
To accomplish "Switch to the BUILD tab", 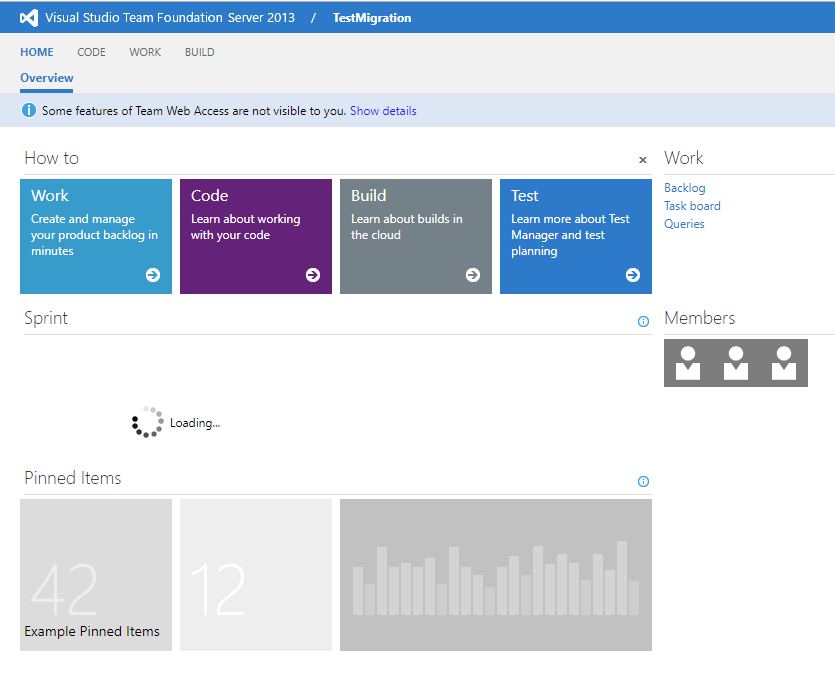I will click(200, 52).
